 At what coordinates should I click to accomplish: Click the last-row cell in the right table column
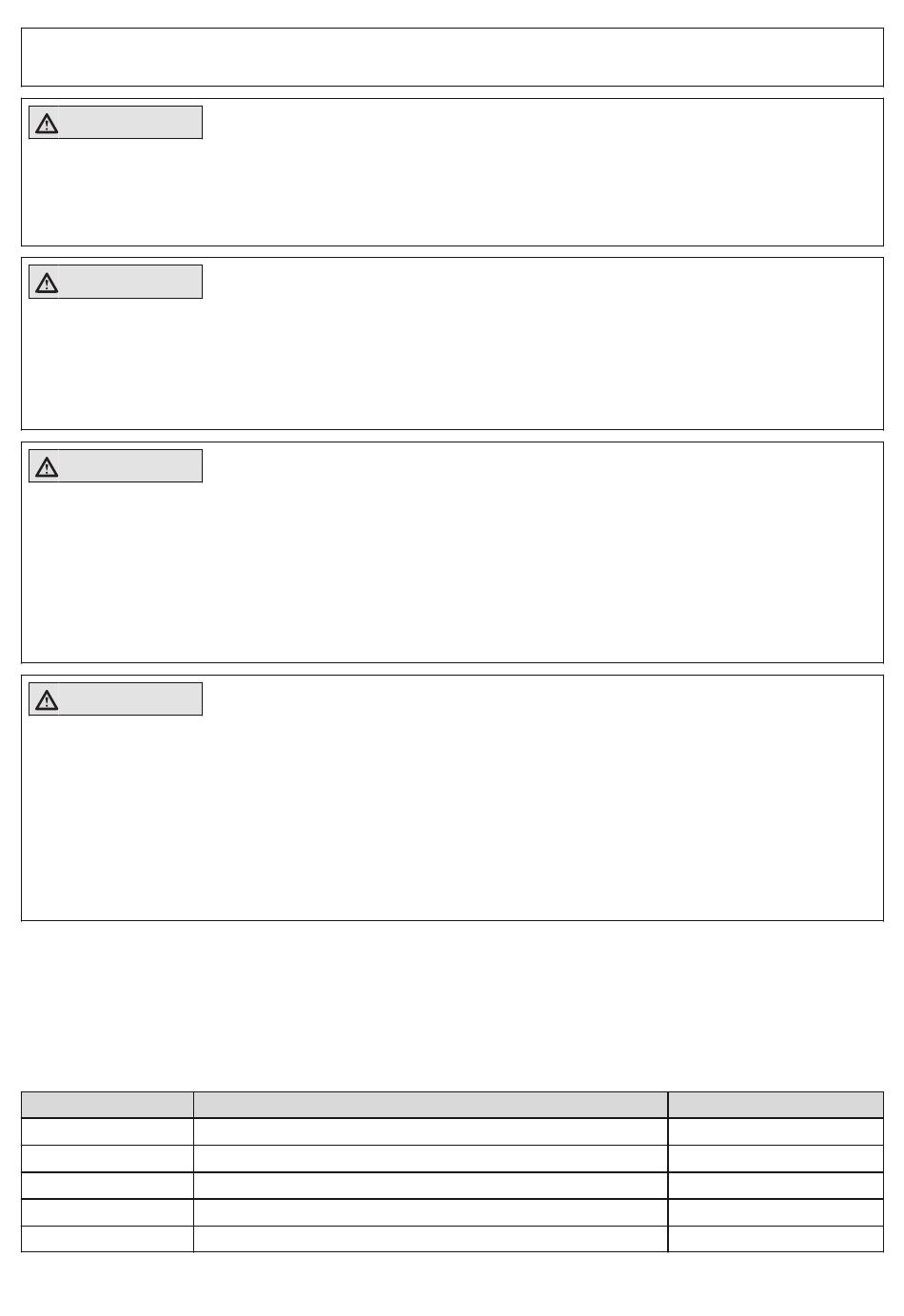click(x=776, y=1239)
